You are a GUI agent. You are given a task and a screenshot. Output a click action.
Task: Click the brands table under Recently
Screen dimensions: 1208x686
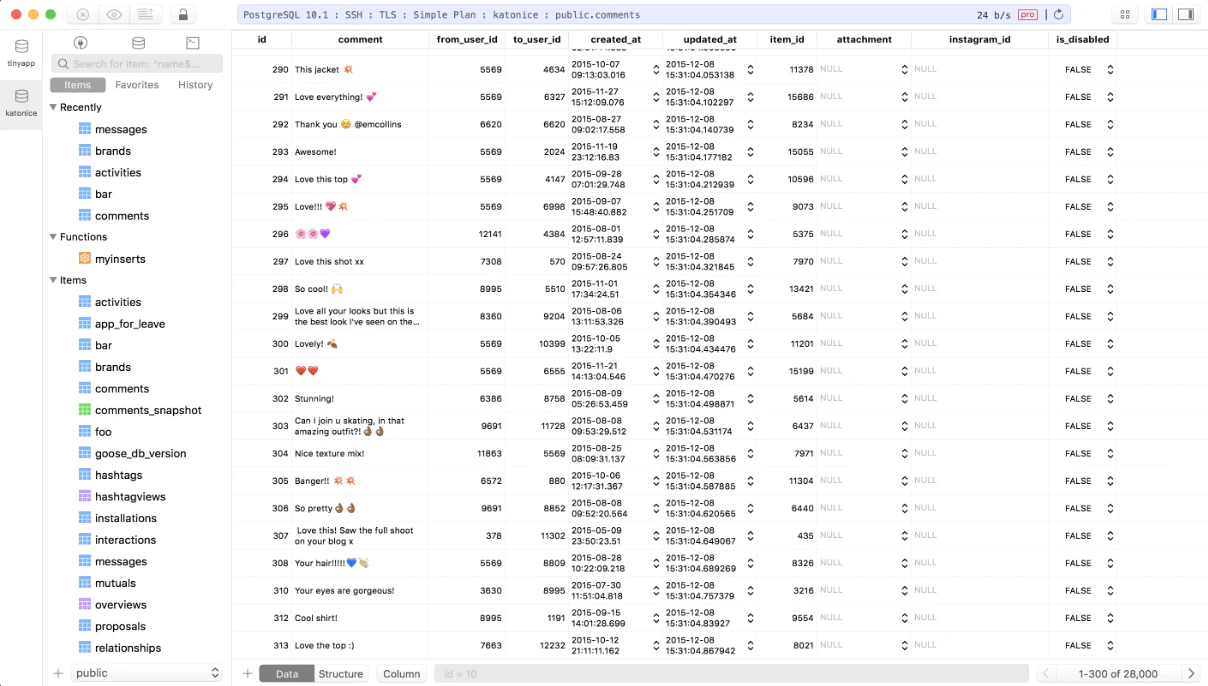coord(113,151)
